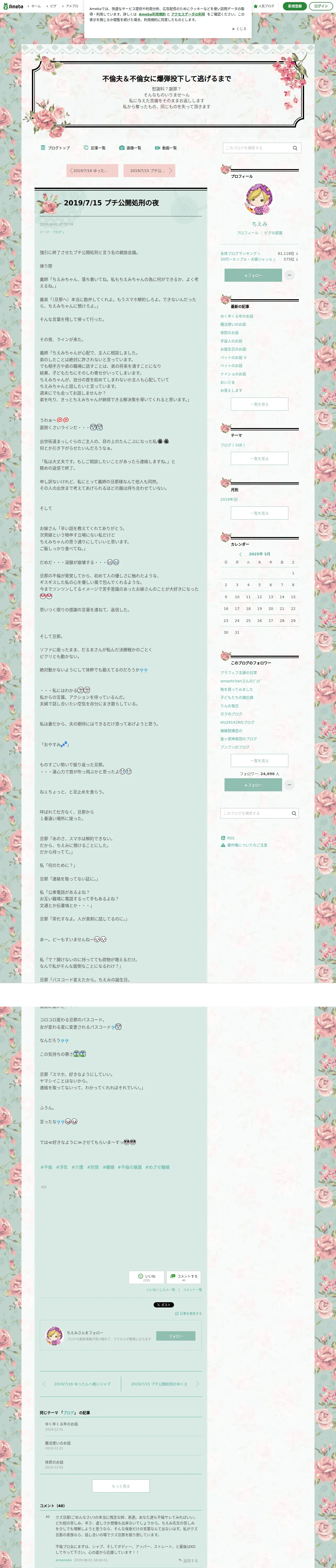Open the #不倫 hashtag
Viewport: 336px width, 1568px height.
click(x=46, y=1167)
